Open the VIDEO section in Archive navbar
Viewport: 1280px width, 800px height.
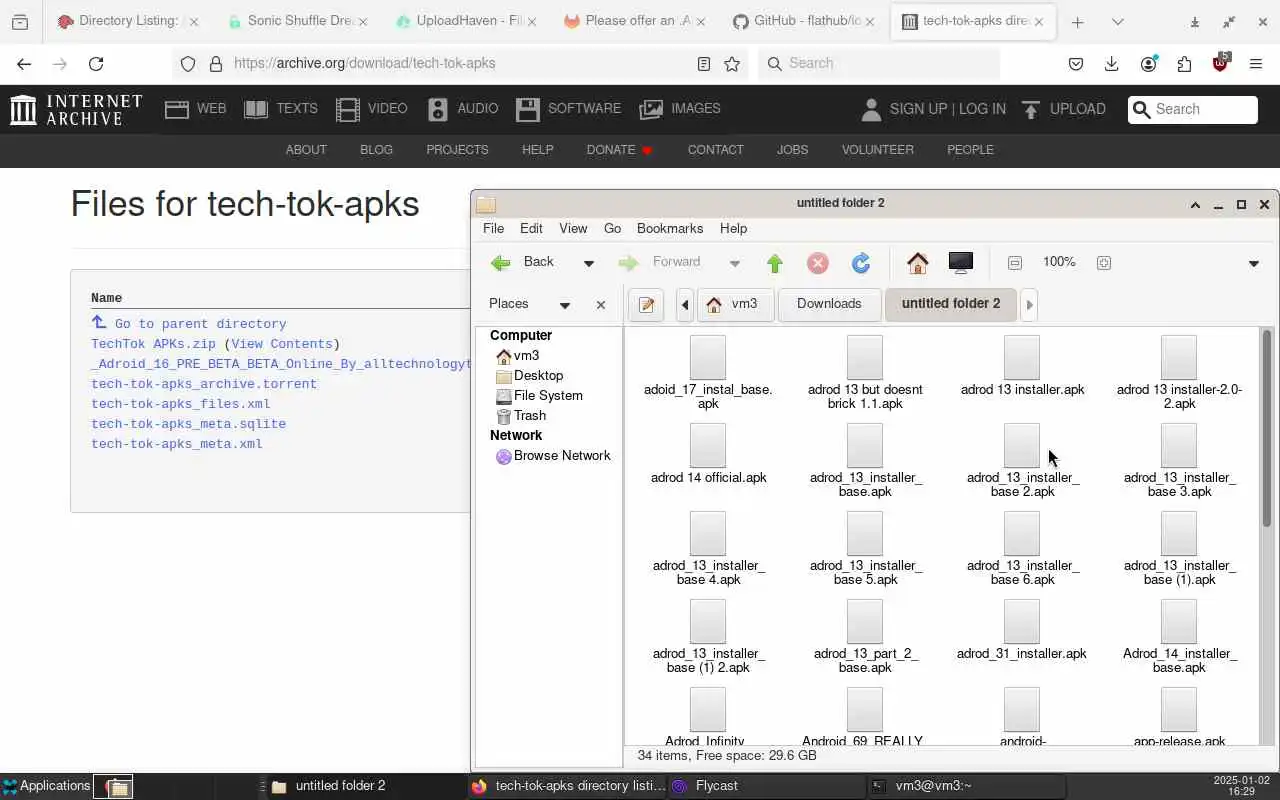click(372, 109)
